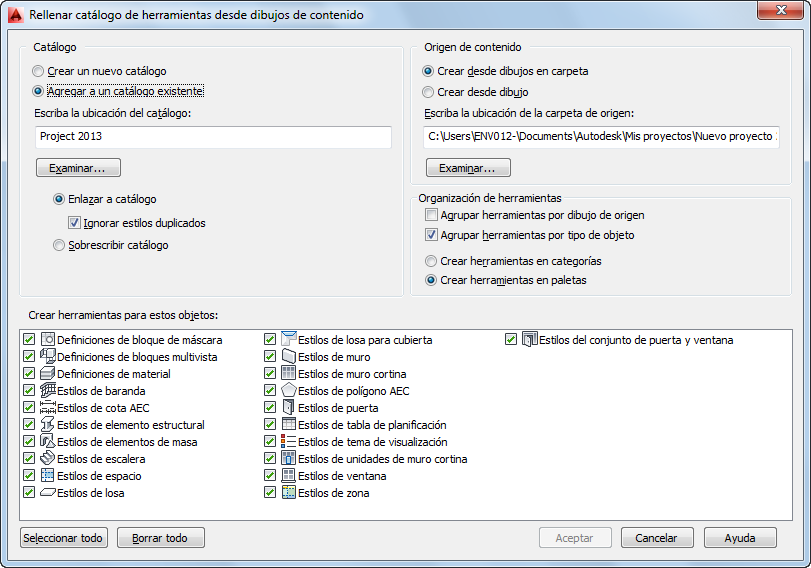
Task: Click the Estilos de puerta door icon
Action: pos(288,408)
